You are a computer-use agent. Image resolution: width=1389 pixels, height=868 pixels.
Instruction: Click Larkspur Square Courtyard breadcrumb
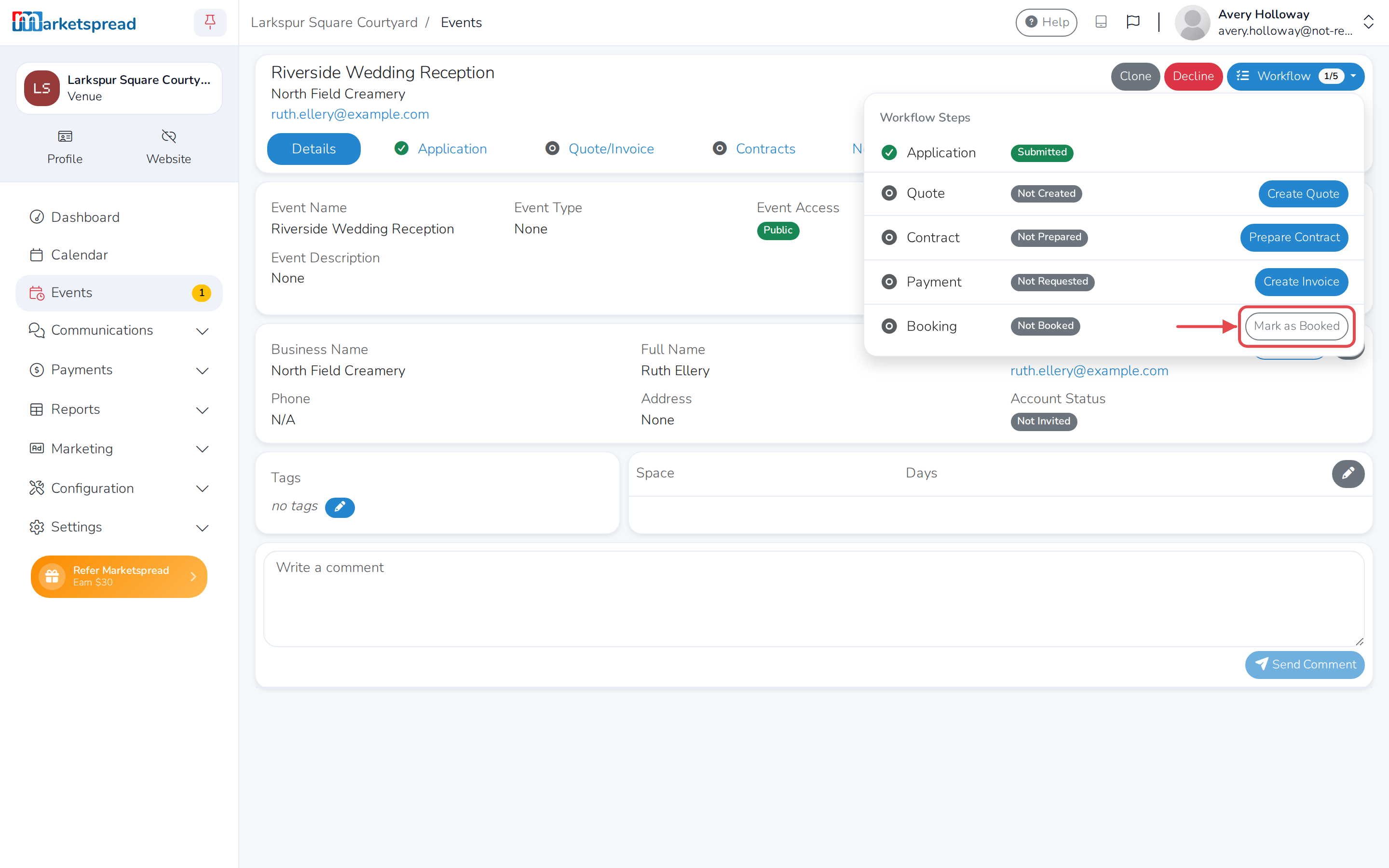pos(334,22)
